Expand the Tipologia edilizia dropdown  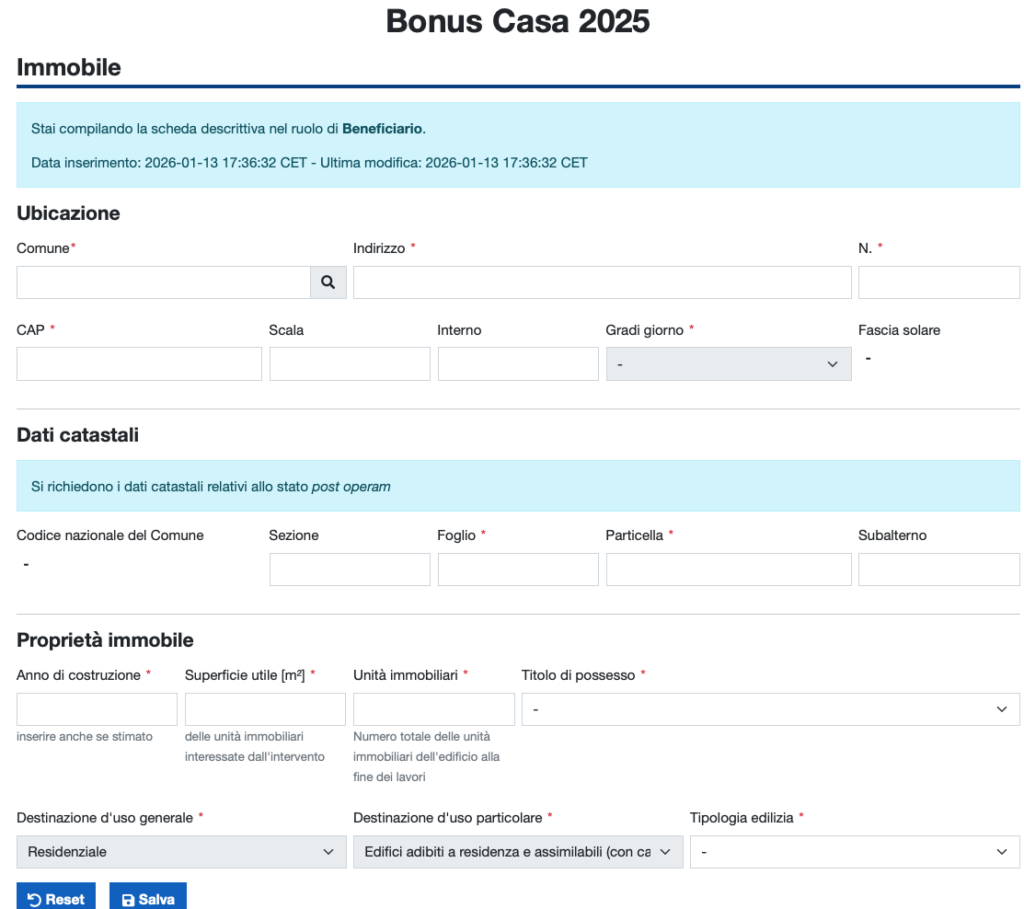[854, 852]
